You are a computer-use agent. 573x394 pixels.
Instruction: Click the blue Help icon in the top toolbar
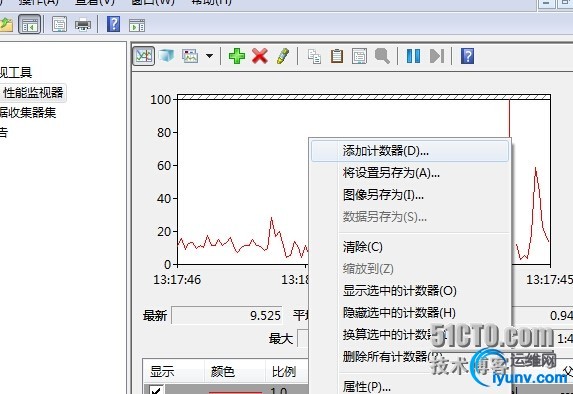pyautogui.click(x=113, y=24)
